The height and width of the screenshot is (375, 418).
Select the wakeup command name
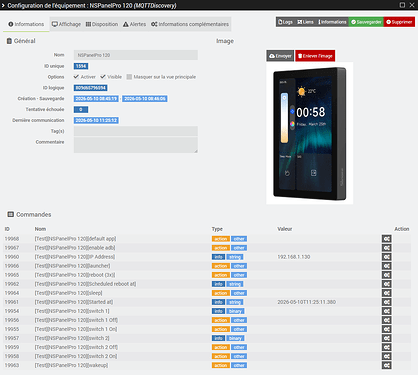click(x=71, y=365)
